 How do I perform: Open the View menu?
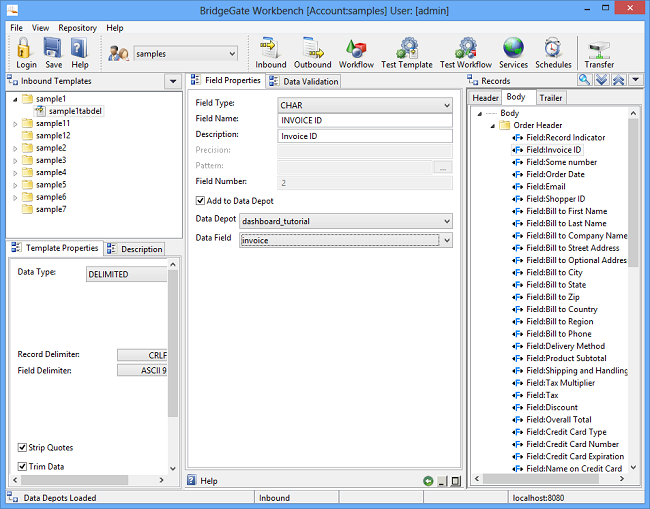click(40, 28)
